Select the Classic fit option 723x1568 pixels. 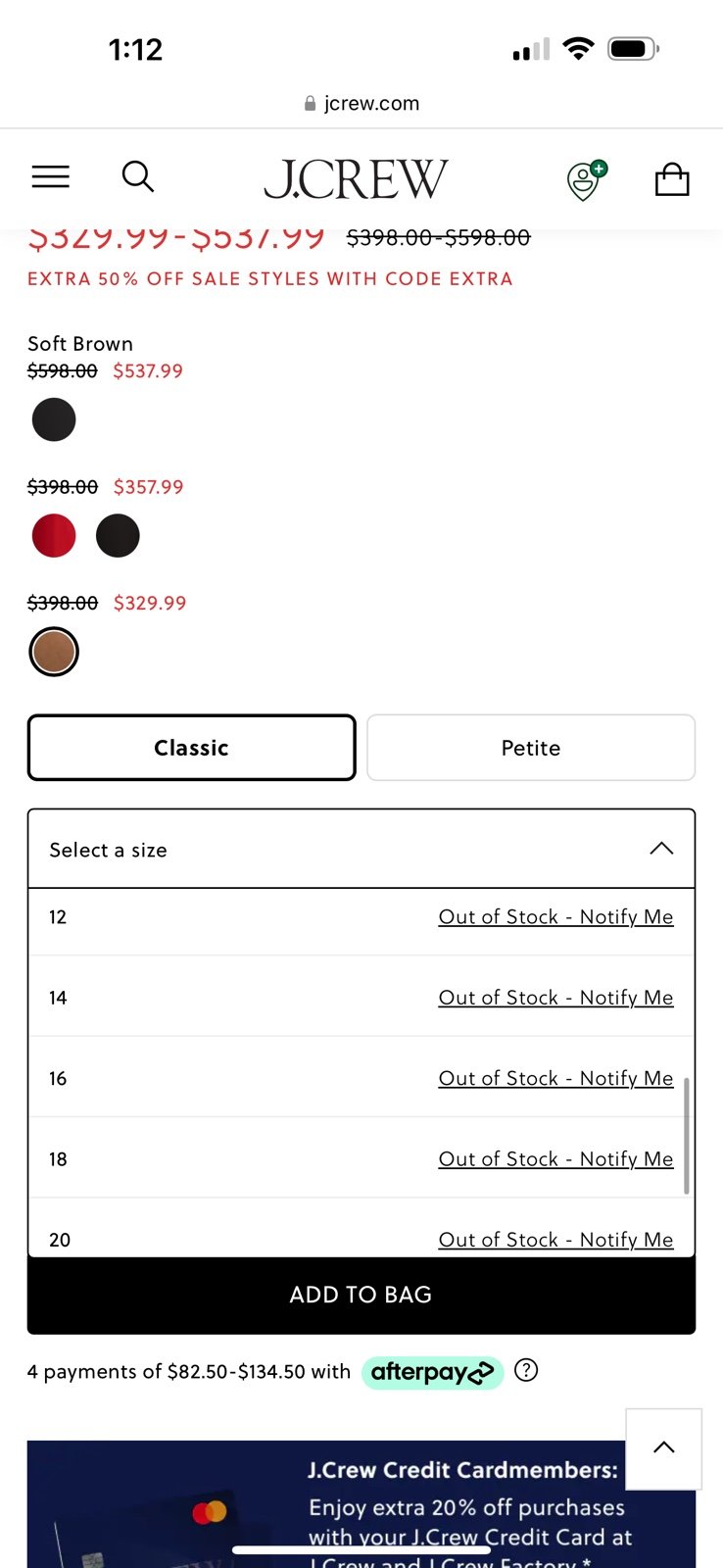click(191, 748)
